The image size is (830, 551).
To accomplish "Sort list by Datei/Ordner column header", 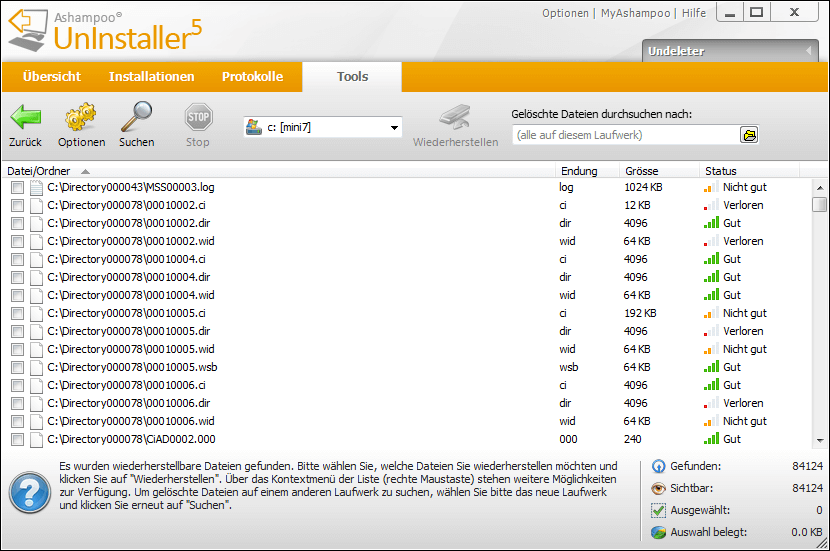I will [x=40, y=171].
